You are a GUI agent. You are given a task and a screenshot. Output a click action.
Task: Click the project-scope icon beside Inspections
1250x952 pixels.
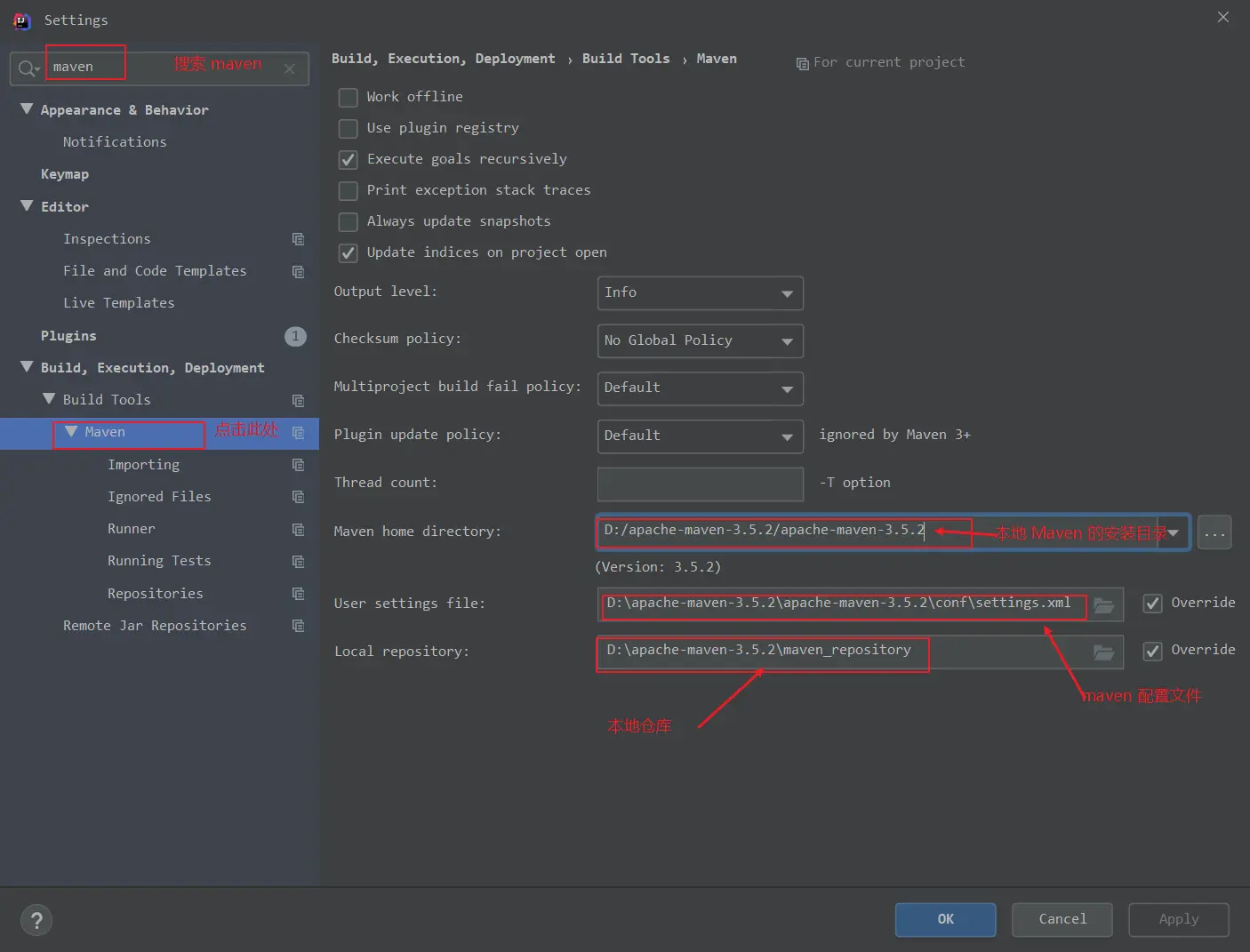(298, 239)
